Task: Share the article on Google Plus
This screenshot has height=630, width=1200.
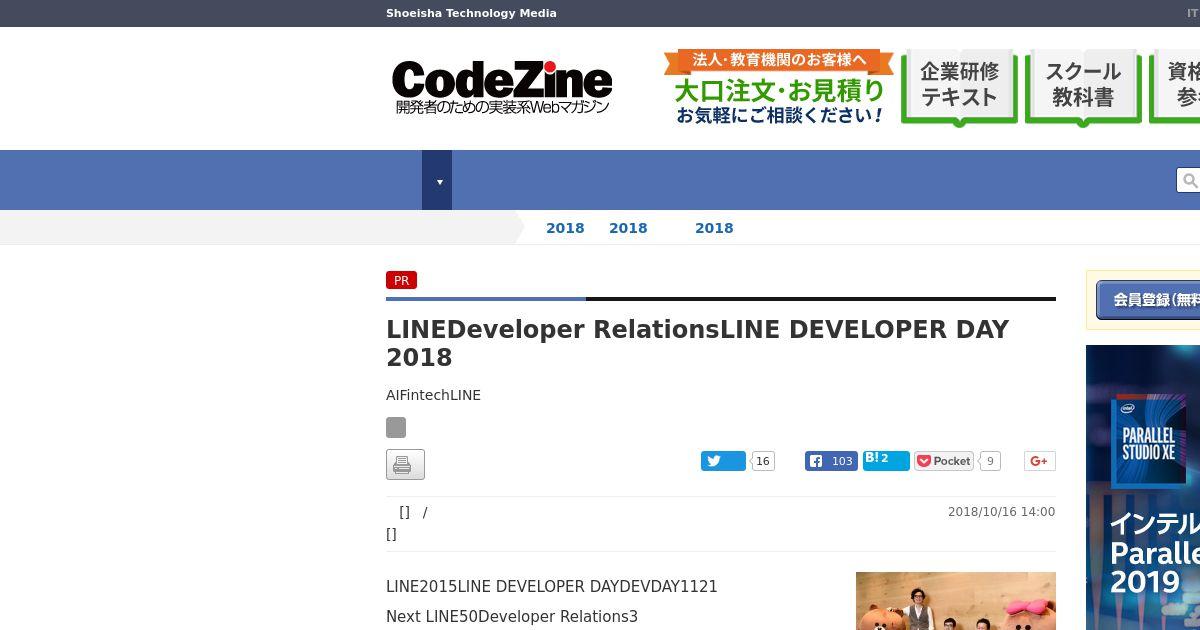Action: point(1040,461)
